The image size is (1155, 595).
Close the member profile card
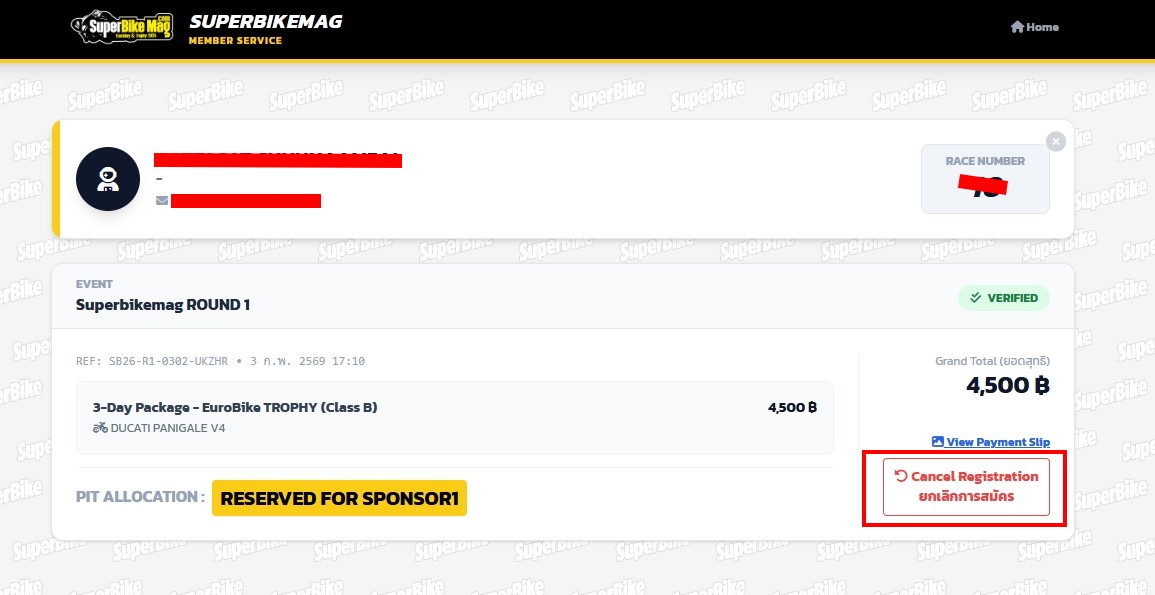[1056, 142]
